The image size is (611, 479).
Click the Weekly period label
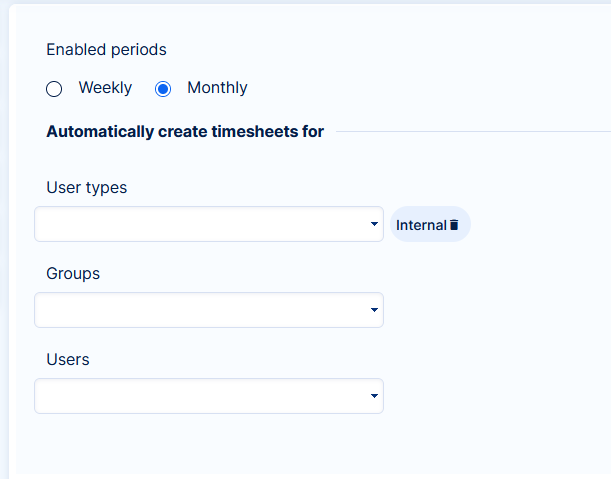[x=105, y=88]
